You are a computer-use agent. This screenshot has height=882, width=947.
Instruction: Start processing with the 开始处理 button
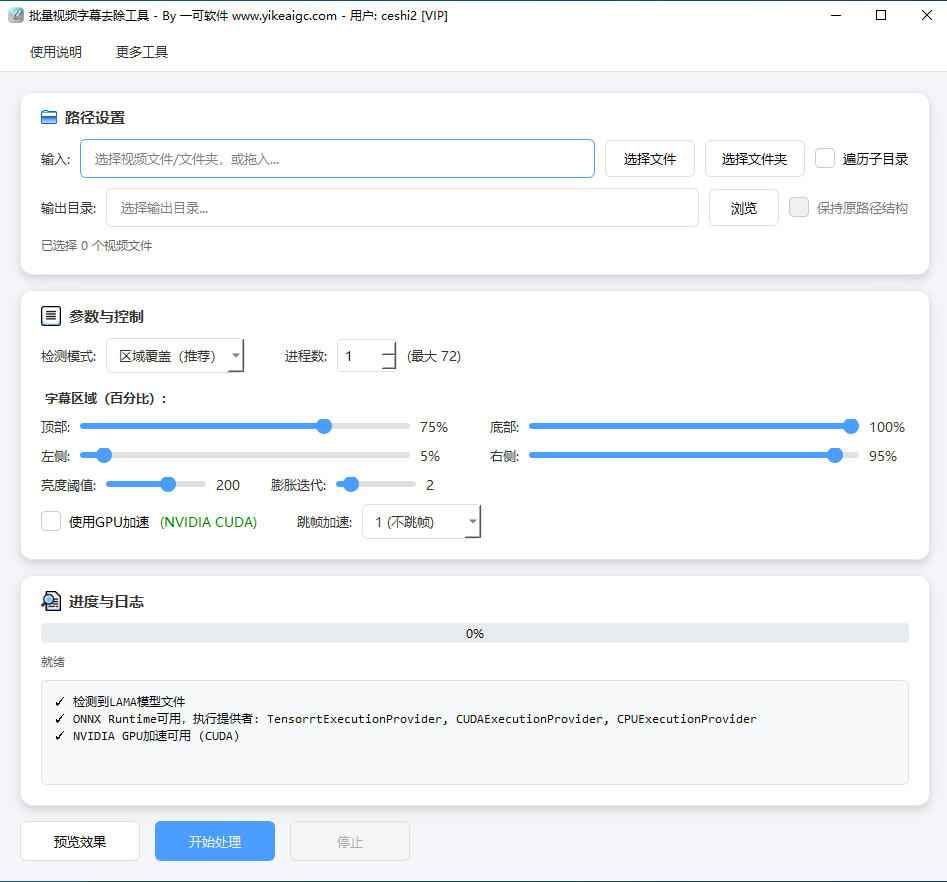pos(214,840)
